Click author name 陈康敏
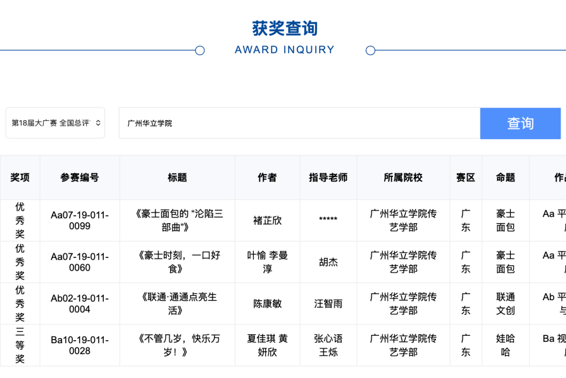The width and height of the screenshot is (566, 378). click(267, 304)
